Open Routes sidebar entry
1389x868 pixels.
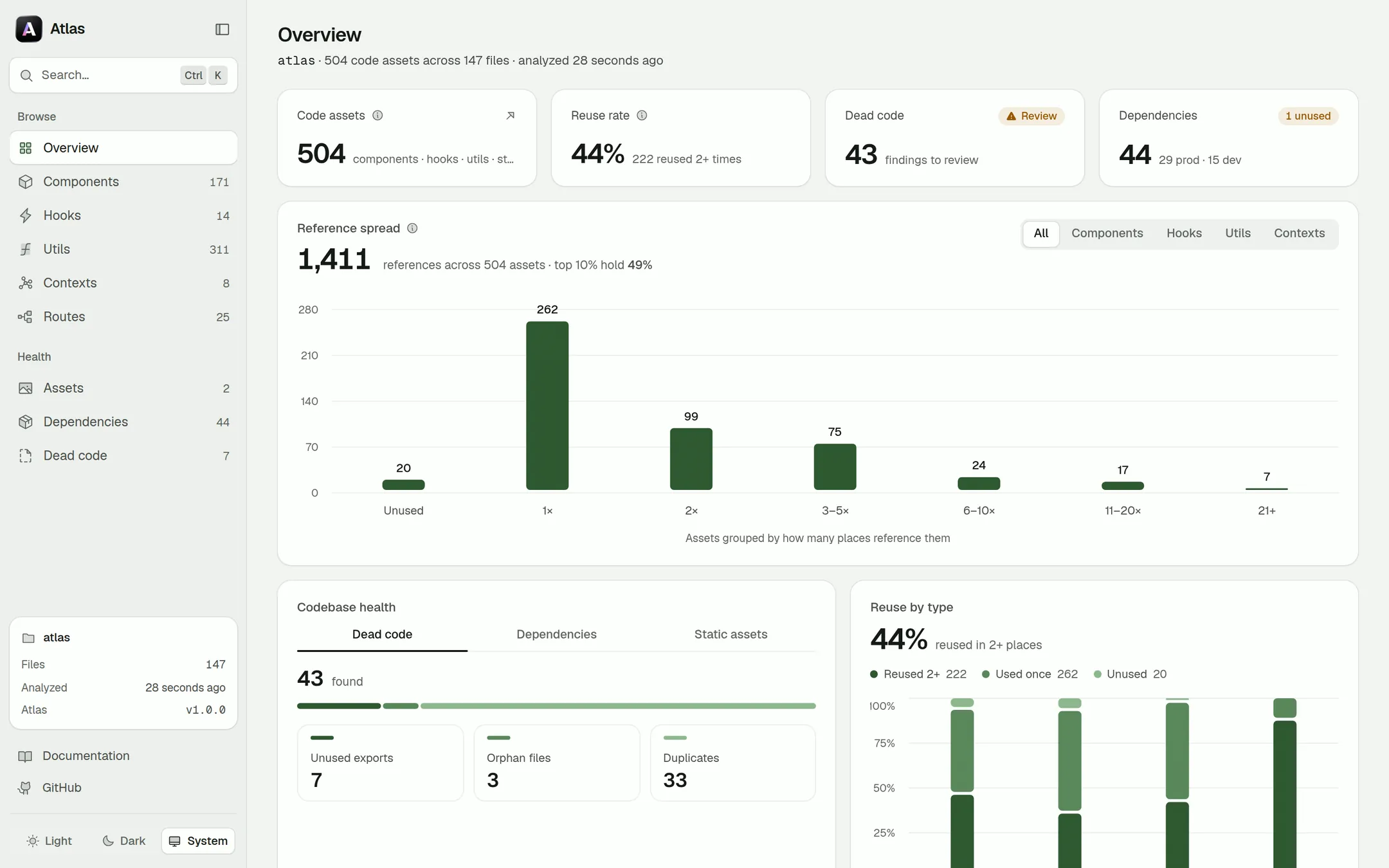pos(123,317)
